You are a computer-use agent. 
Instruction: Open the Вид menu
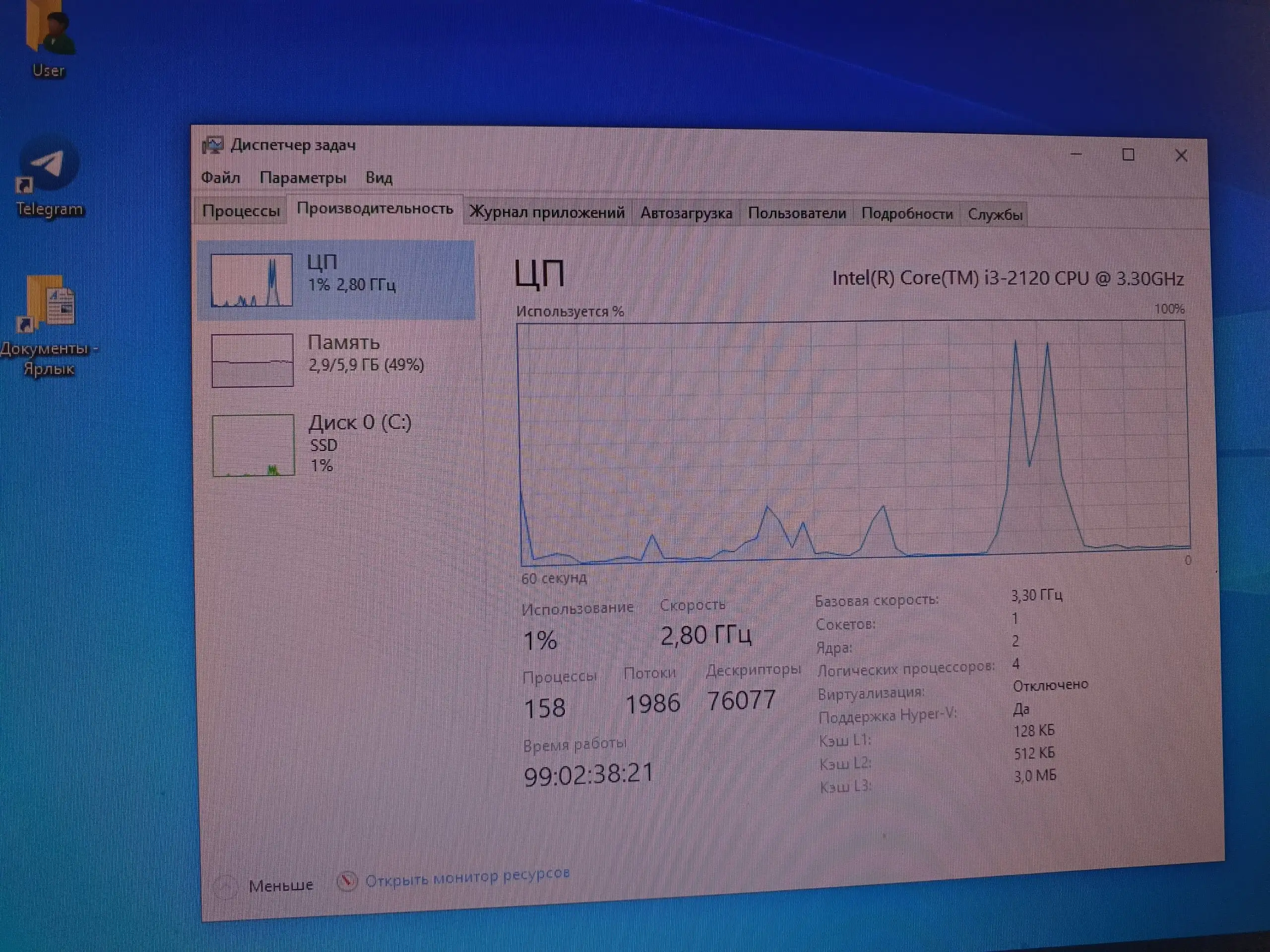point(379,178)
